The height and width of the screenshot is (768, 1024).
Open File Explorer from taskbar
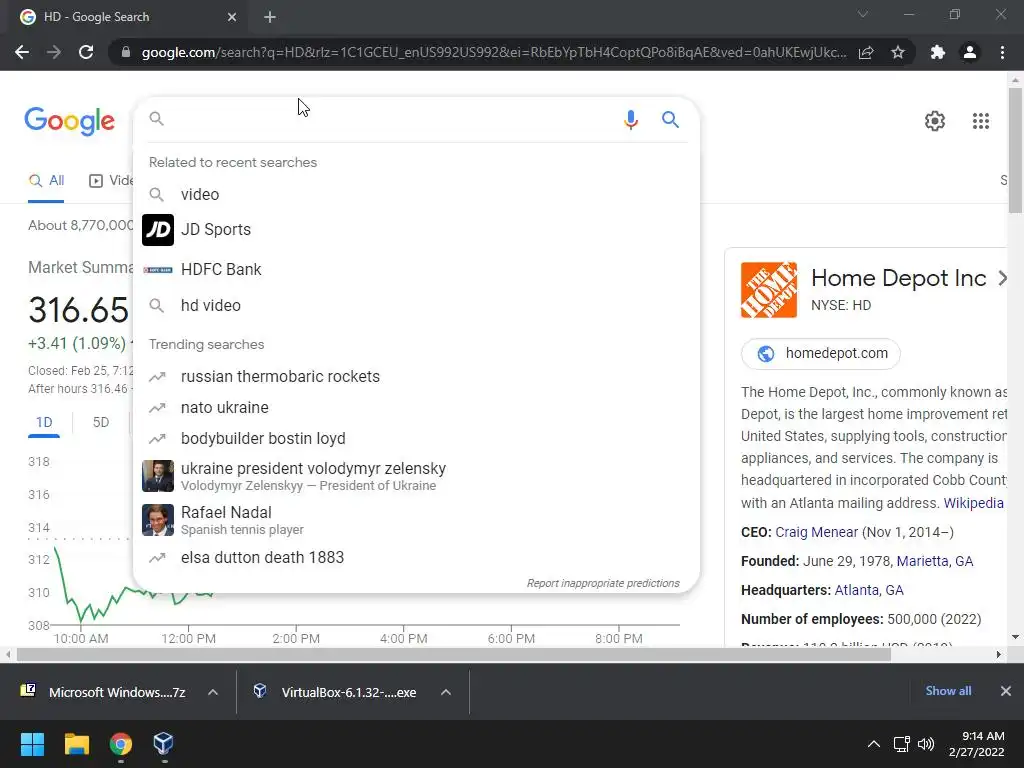tap(76, 744)
